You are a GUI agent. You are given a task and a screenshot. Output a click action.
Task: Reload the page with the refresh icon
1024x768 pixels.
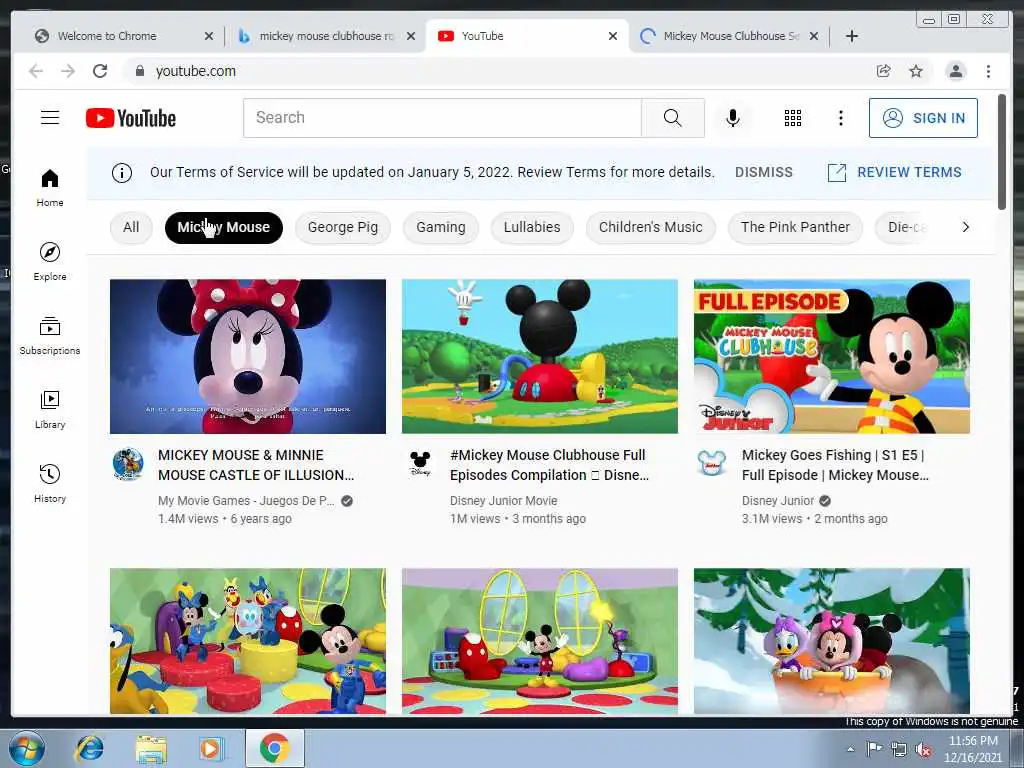[100, 71]
